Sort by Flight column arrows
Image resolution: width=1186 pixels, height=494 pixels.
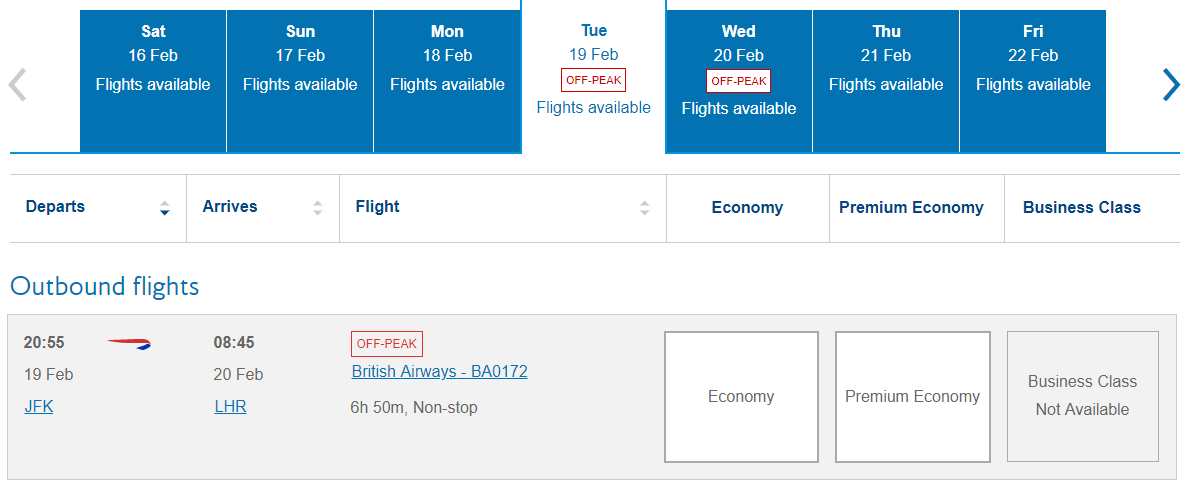coord(645,208)
